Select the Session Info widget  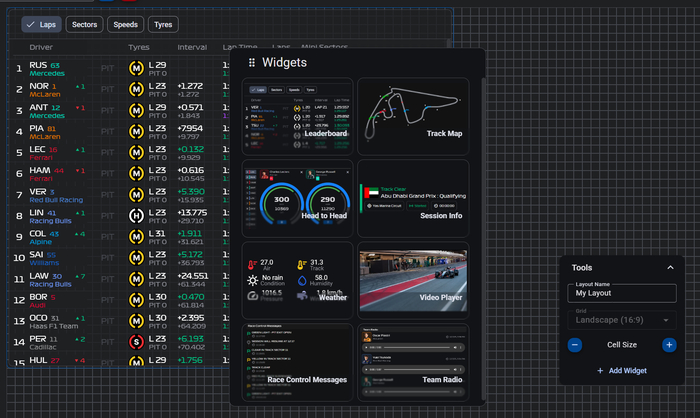point(413,198)
